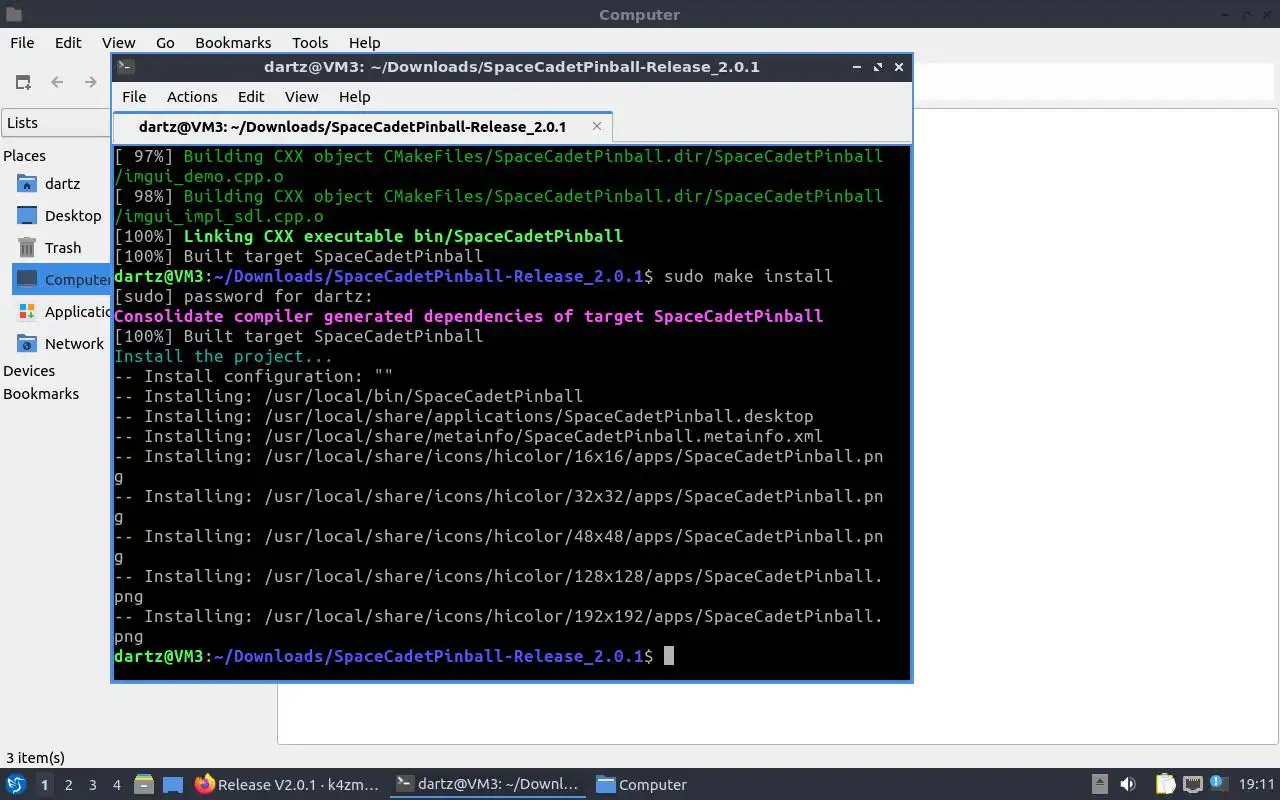Switch to dartz@VM3 terminal taskbar button
Image resolution: width=1280 pixels, height=800 pixels.
[x=488, y=785]
